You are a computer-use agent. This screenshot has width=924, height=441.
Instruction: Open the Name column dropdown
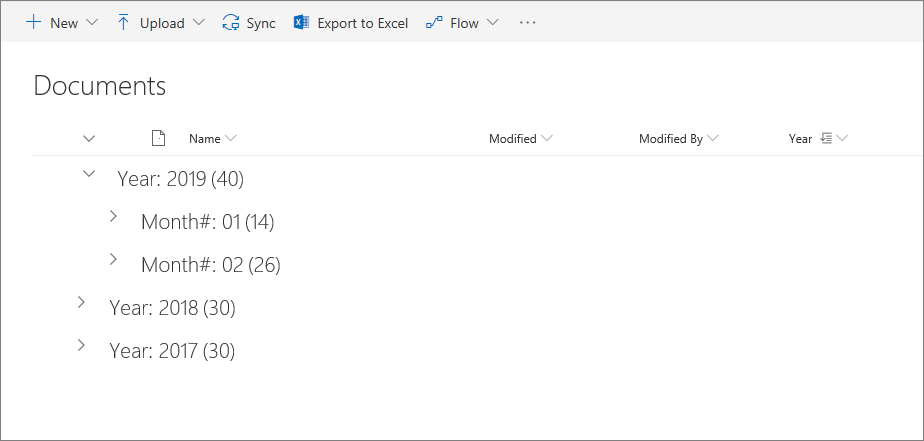[231, 139]
